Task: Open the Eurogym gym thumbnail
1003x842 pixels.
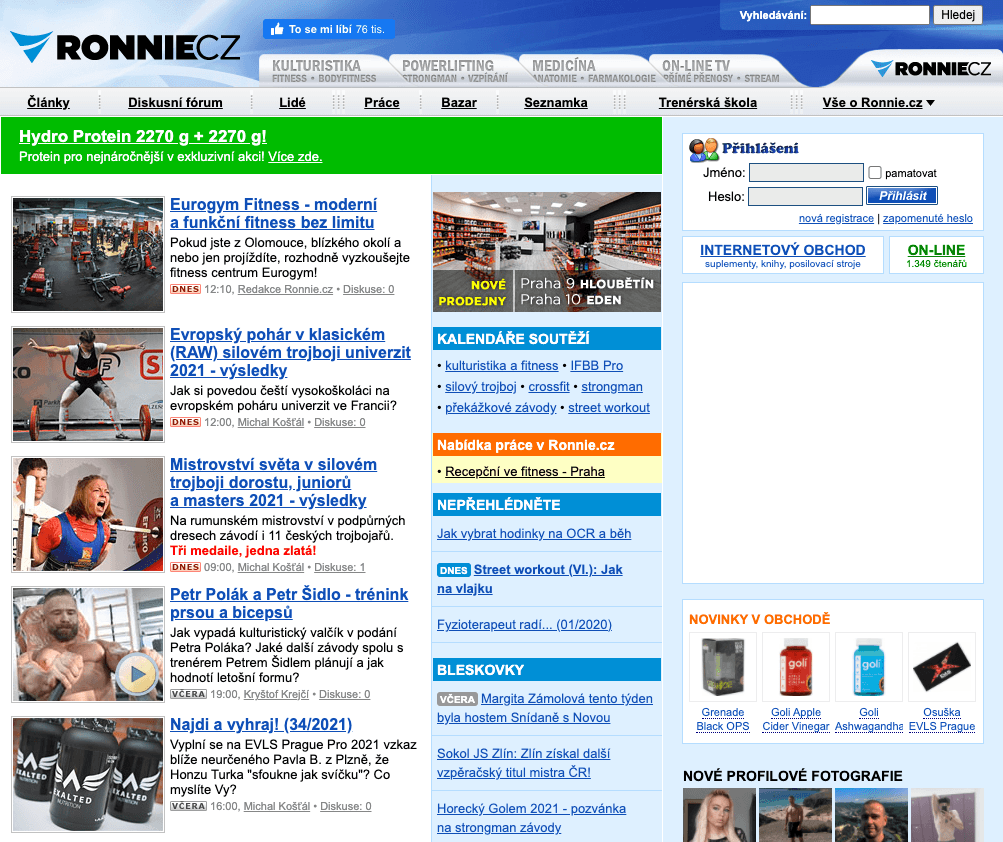Action: tap(88, 254)
